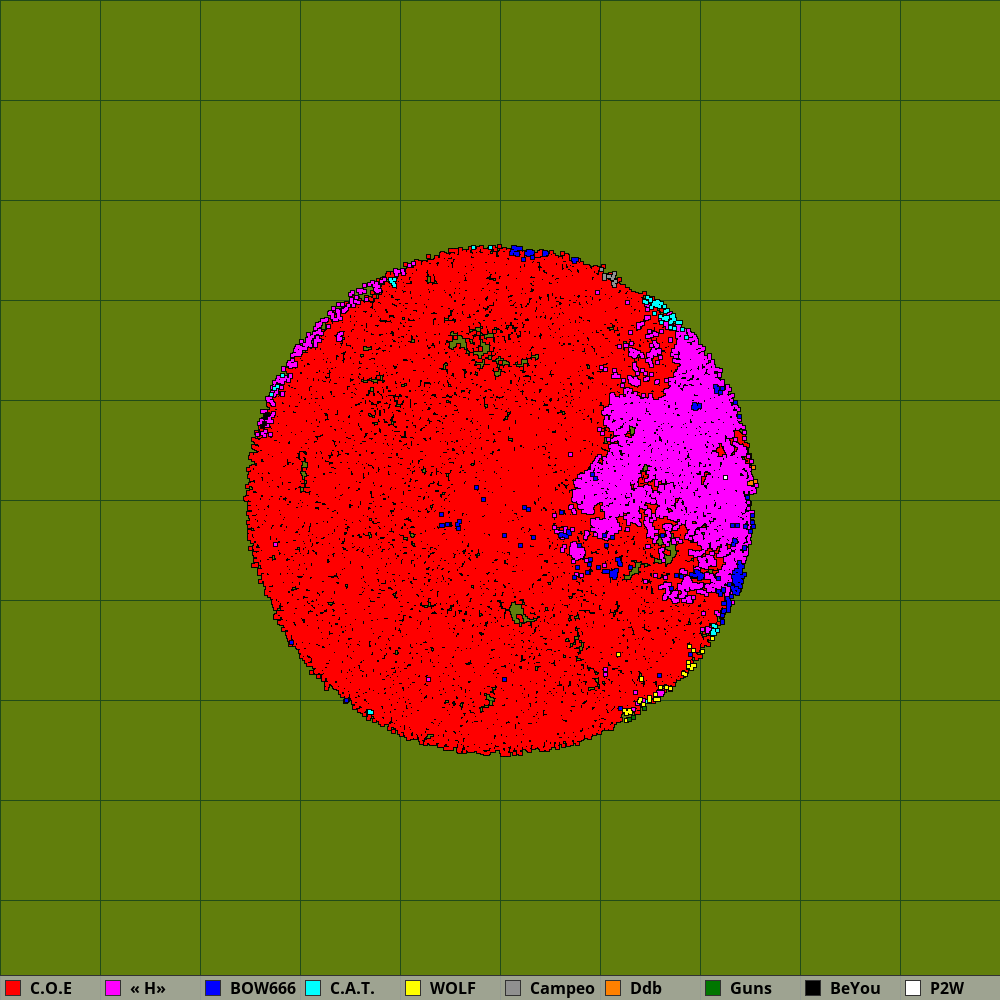Select the BOW666 legend label
This screenshot has height=1000, width=1000.
coord(263,988)
